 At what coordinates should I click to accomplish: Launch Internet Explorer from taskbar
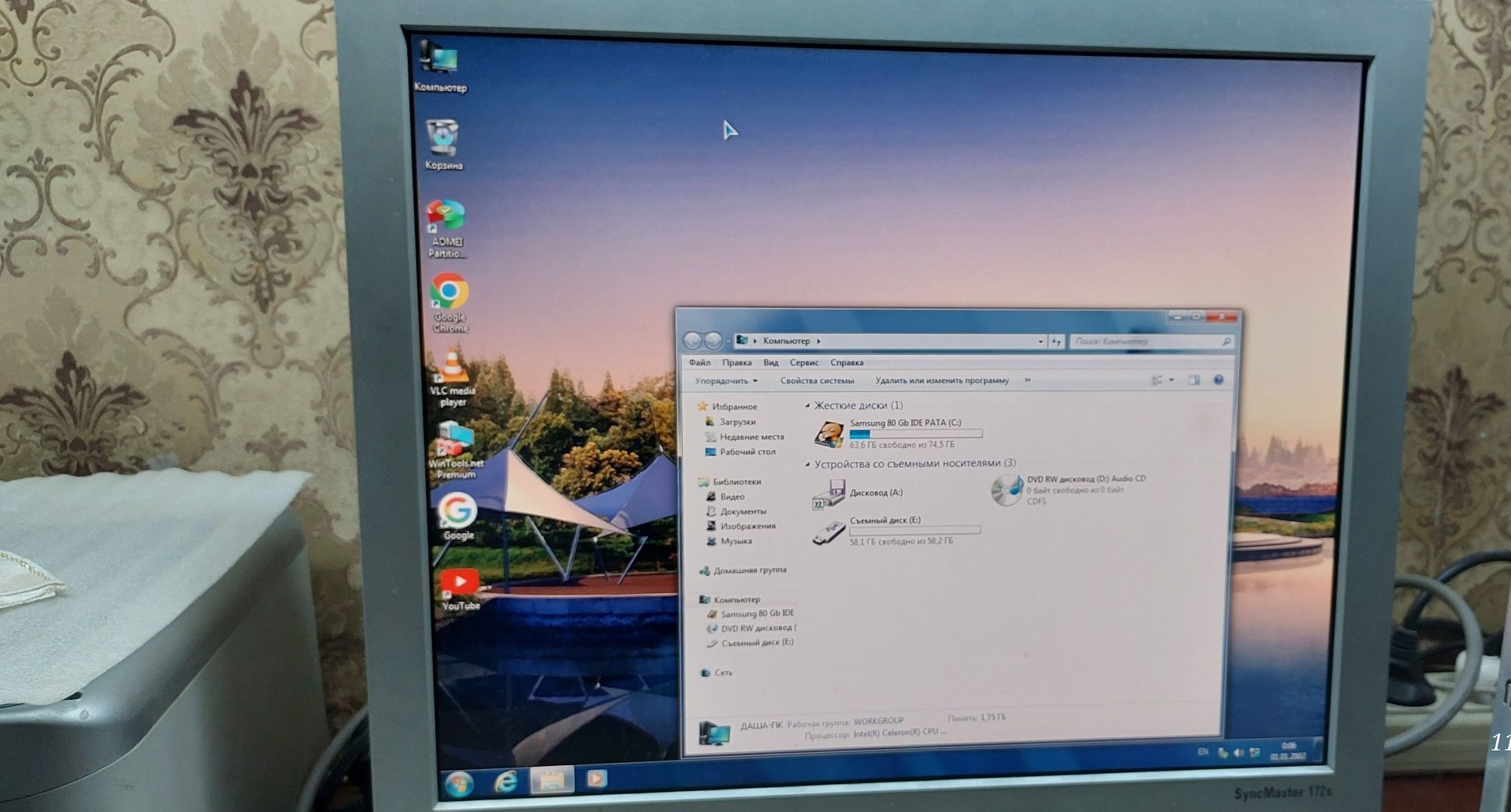point(506,782)
